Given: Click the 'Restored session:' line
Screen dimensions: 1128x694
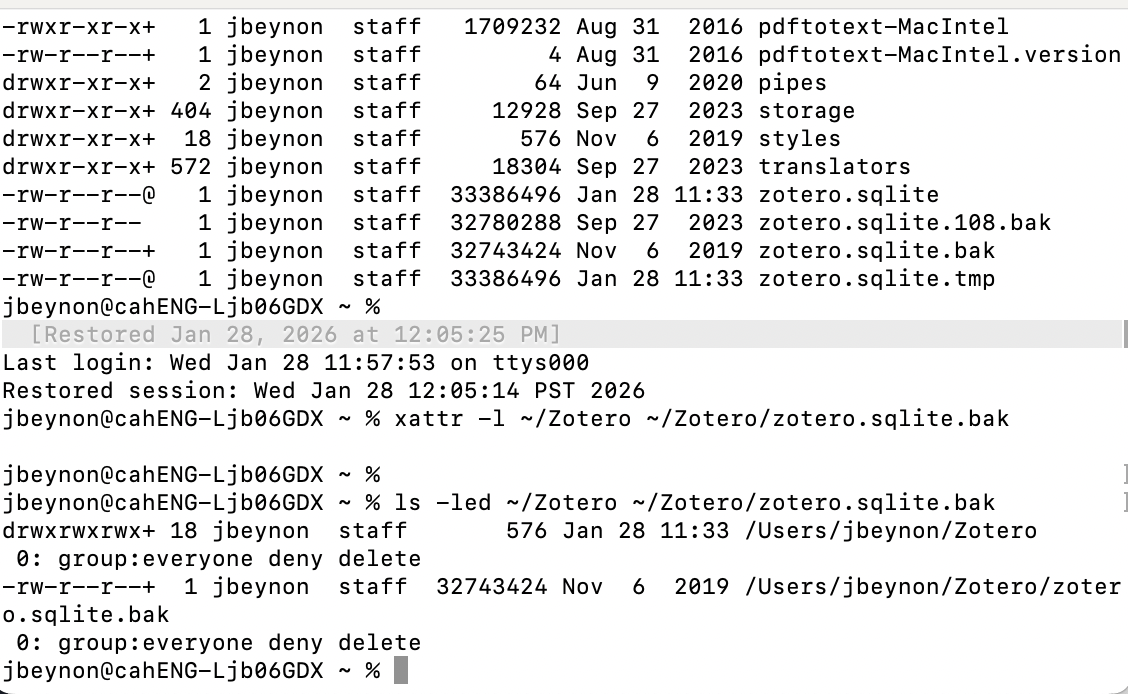Looking at the screenshot, I should pyautogui.click(x=324, y=391).
